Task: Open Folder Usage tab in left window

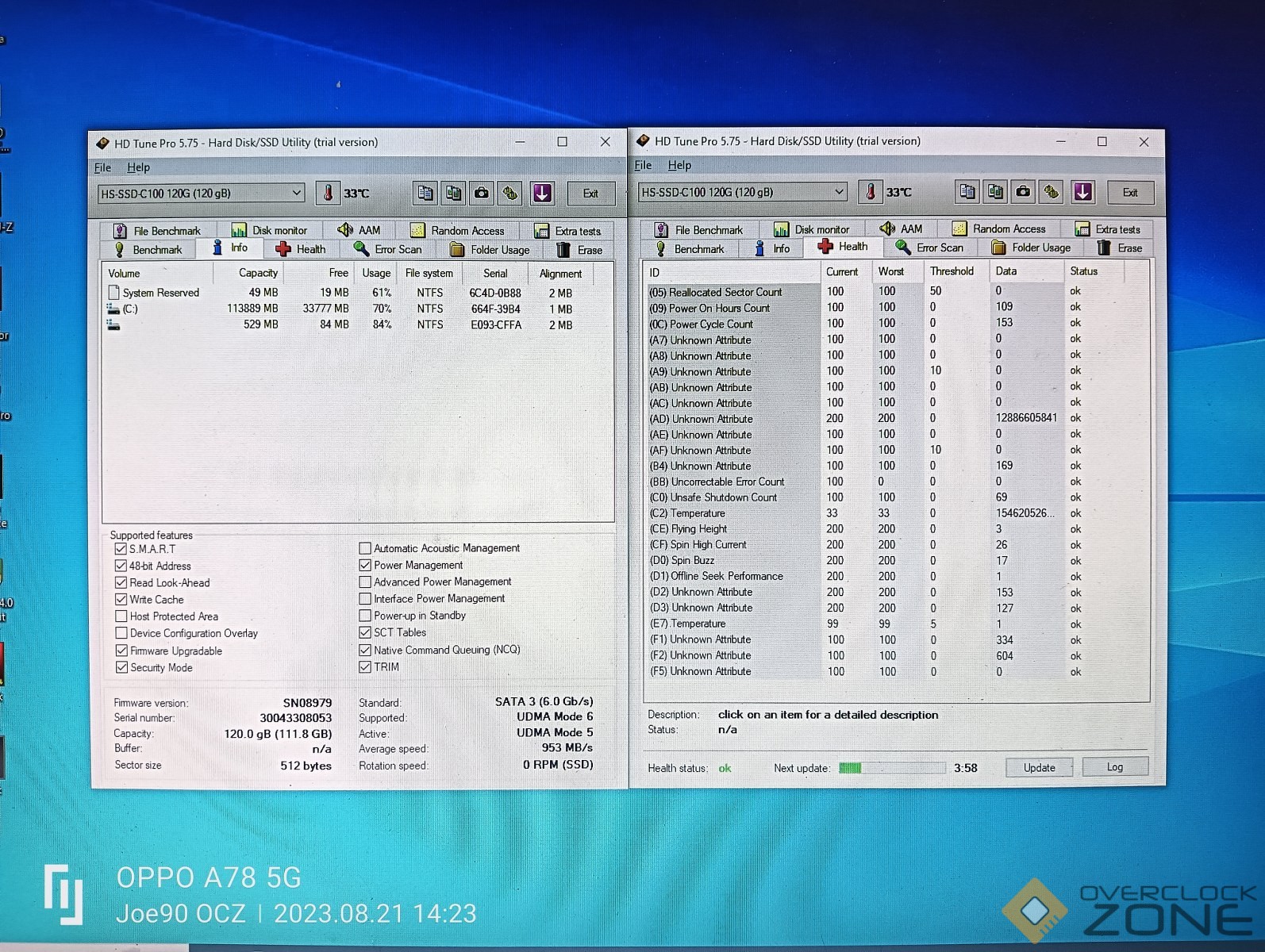Action: (490, 250)
